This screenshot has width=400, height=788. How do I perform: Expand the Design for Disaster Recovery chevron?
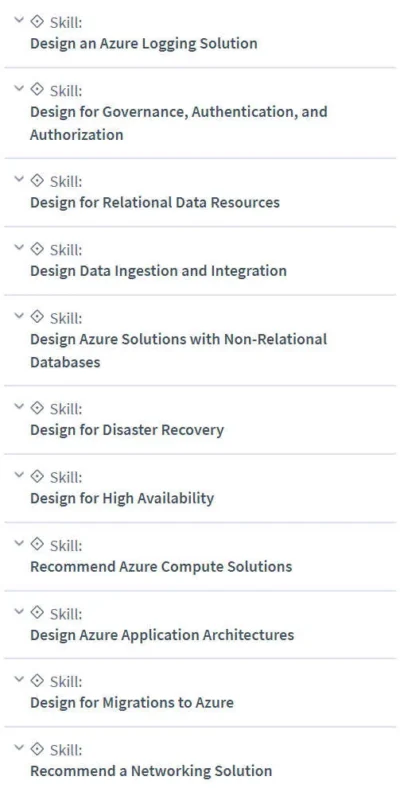[19, 406]
